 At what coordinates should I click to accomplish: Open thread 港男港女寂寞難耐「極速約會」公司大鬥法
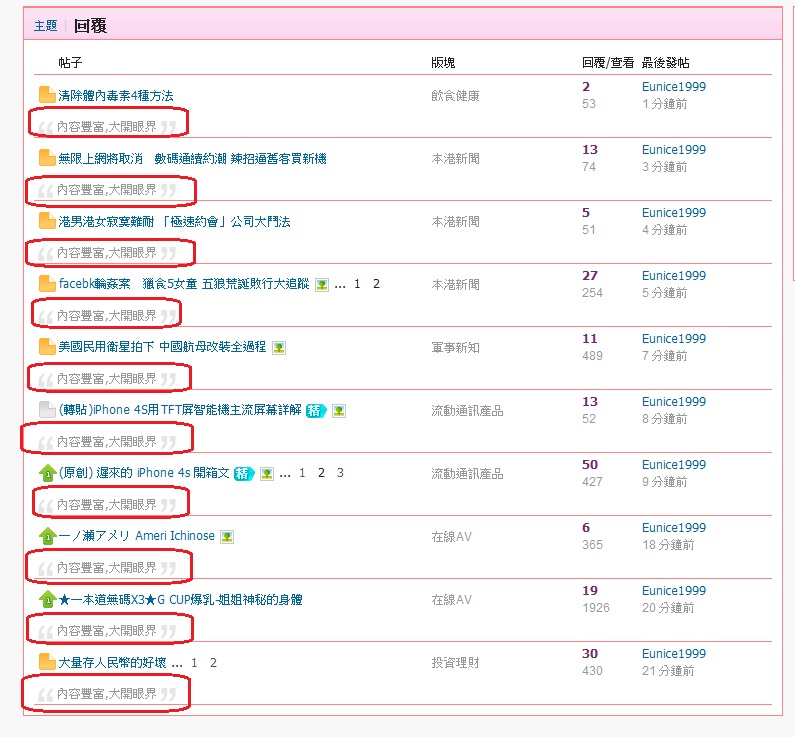(174, 221)
